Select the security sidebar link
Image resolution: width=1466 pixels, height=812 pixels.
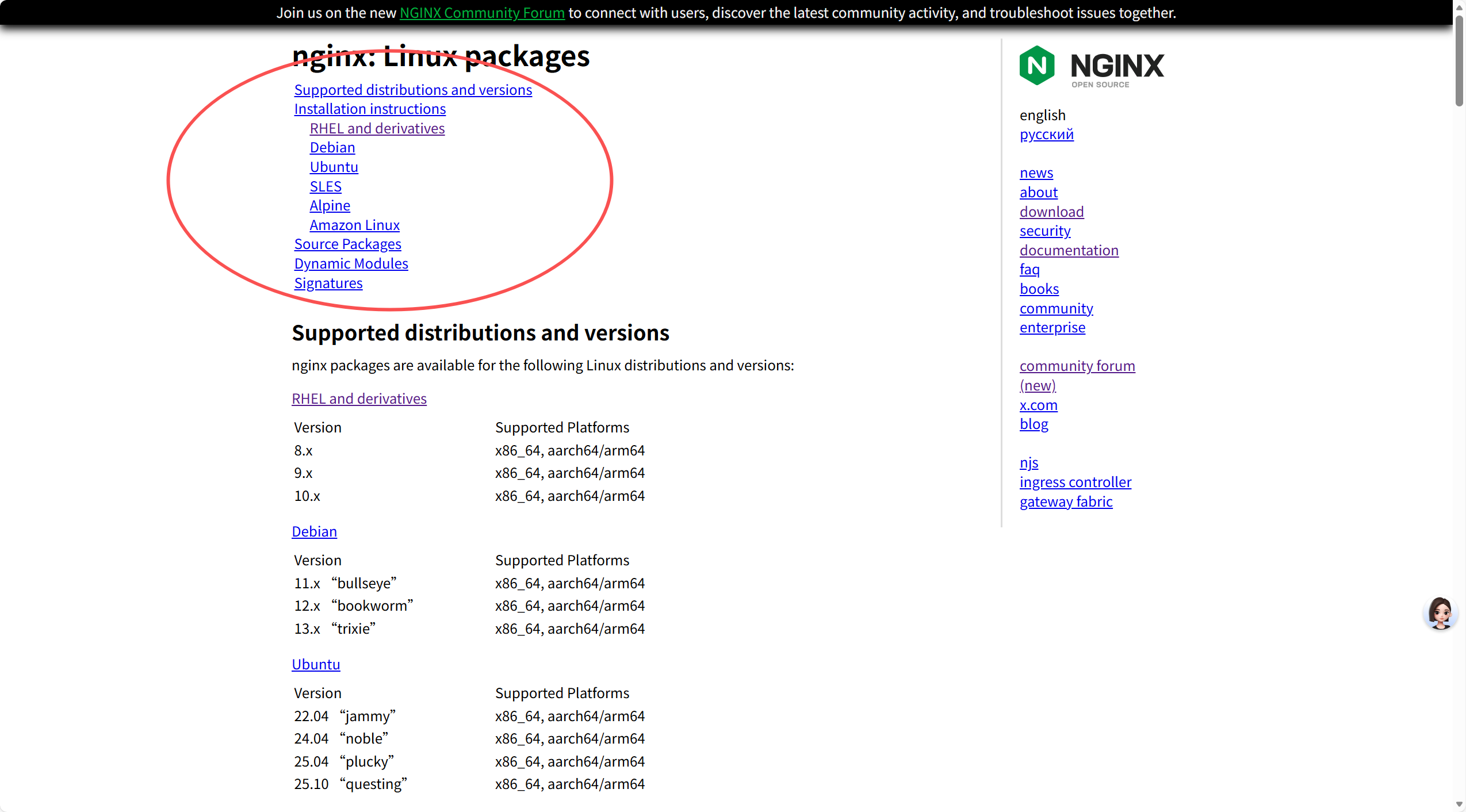pos(1045,231)
